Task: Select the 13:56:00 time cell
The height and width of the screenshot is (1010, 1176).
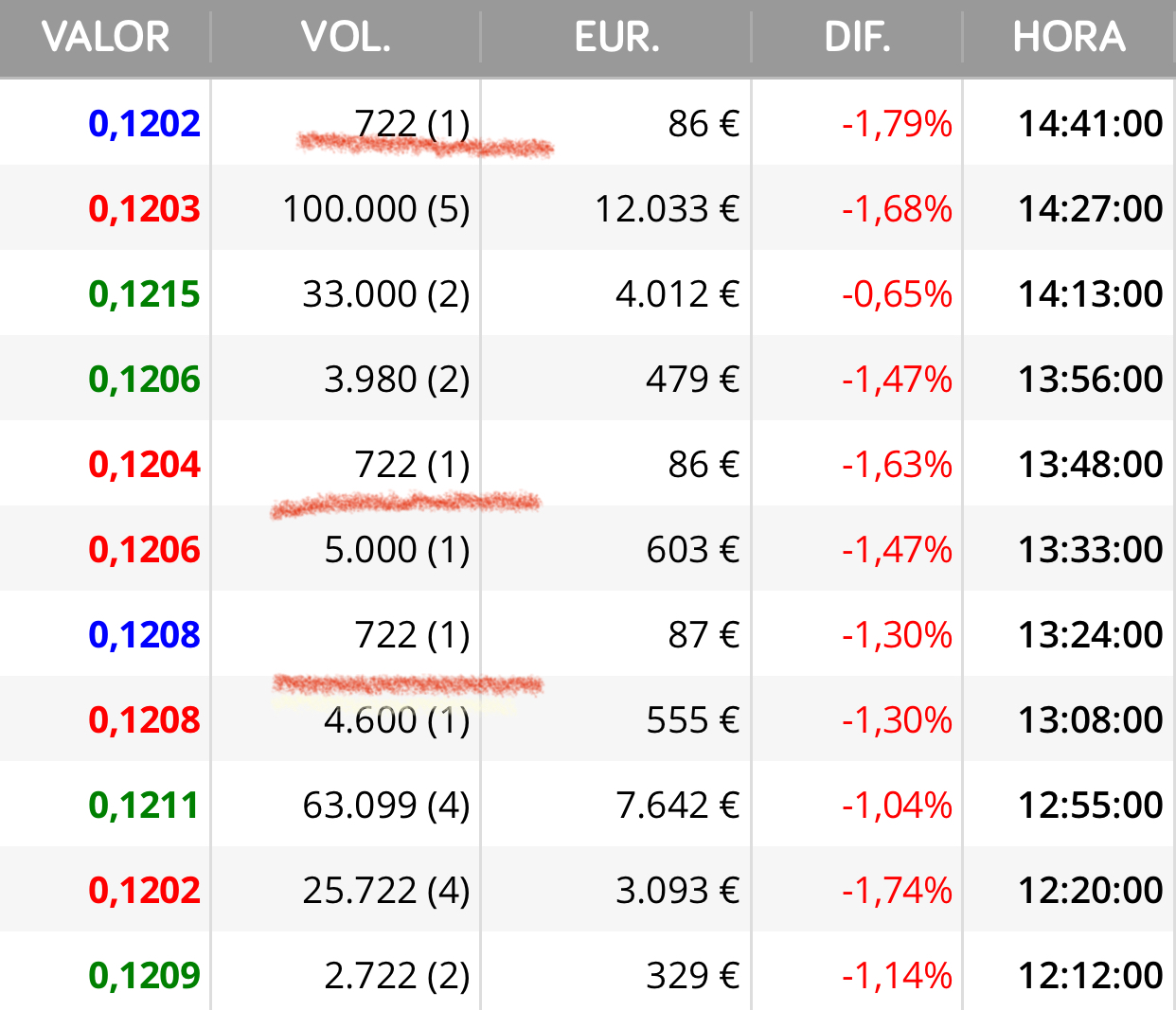Action: point(1090,380)
